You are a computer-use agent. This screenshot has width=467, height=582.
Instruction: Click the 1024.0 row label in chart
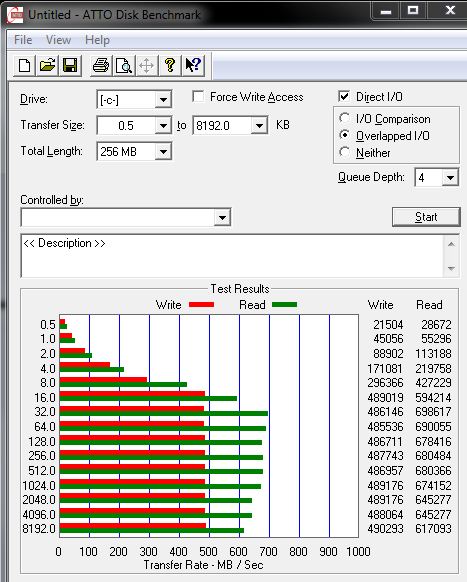point(39,485)
